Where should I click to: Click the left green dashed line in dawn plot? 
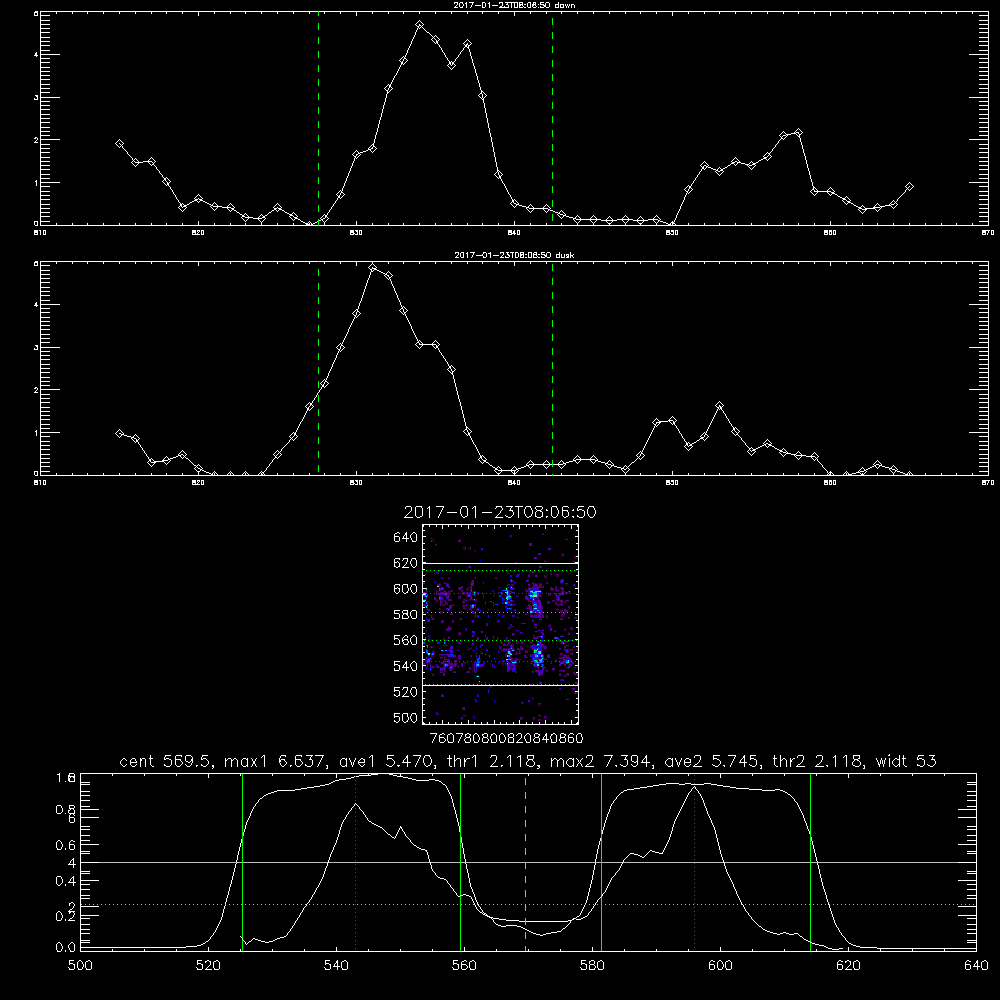pyautogui.click(x=318, y=118)
